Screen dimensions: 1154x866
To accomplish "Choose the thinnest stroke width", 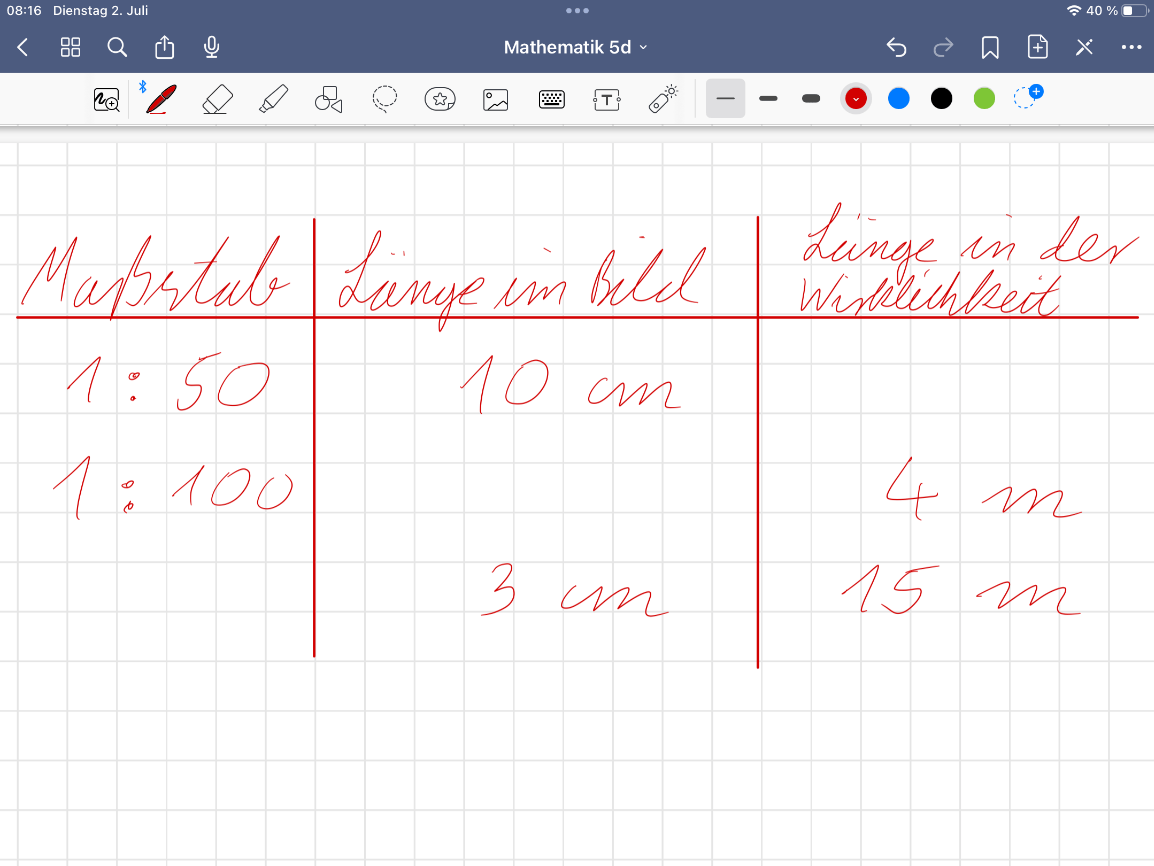I will point(726,98).
